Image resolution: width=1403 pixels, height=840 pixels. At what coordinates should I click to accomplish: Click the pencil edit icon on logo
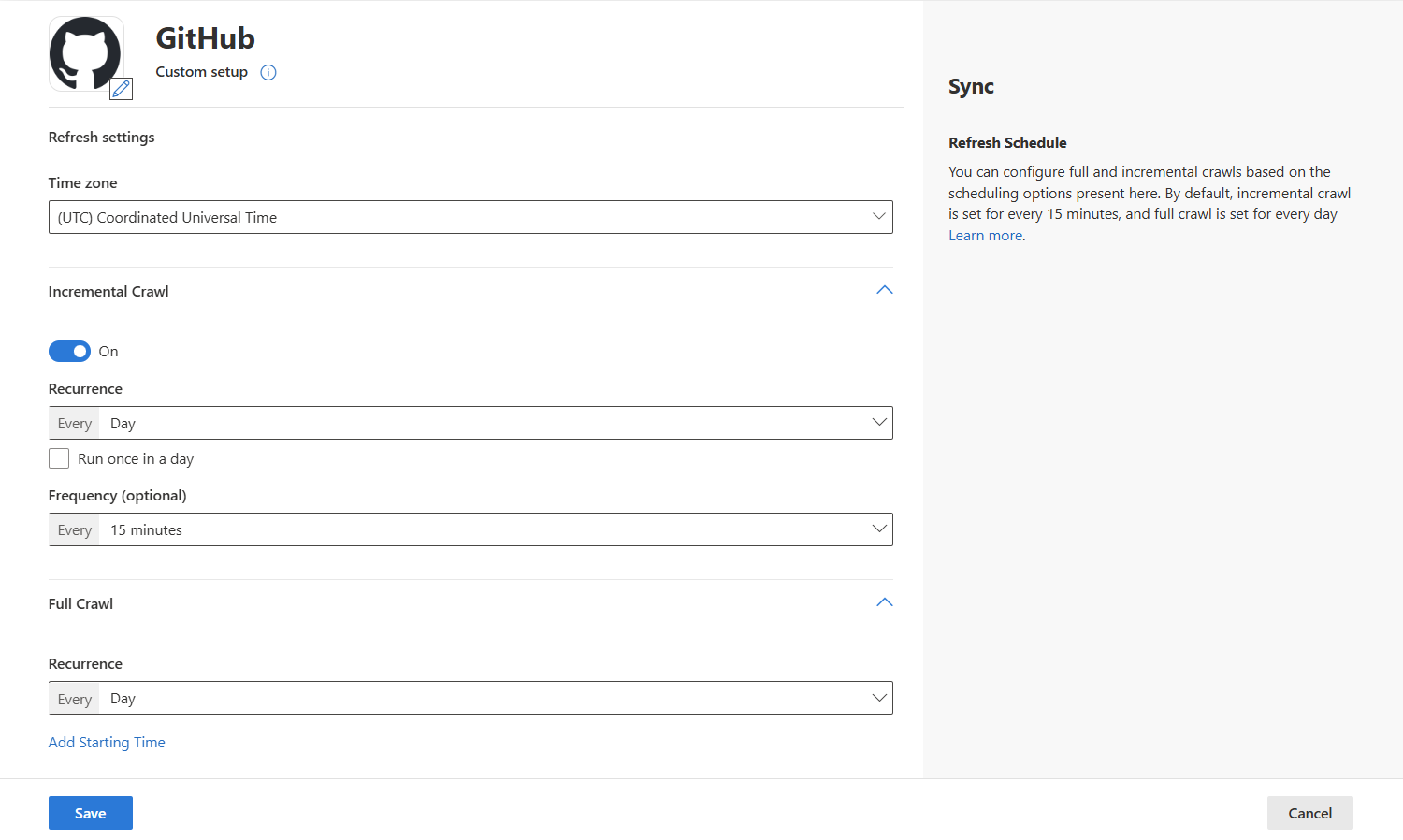pos(122,89)
